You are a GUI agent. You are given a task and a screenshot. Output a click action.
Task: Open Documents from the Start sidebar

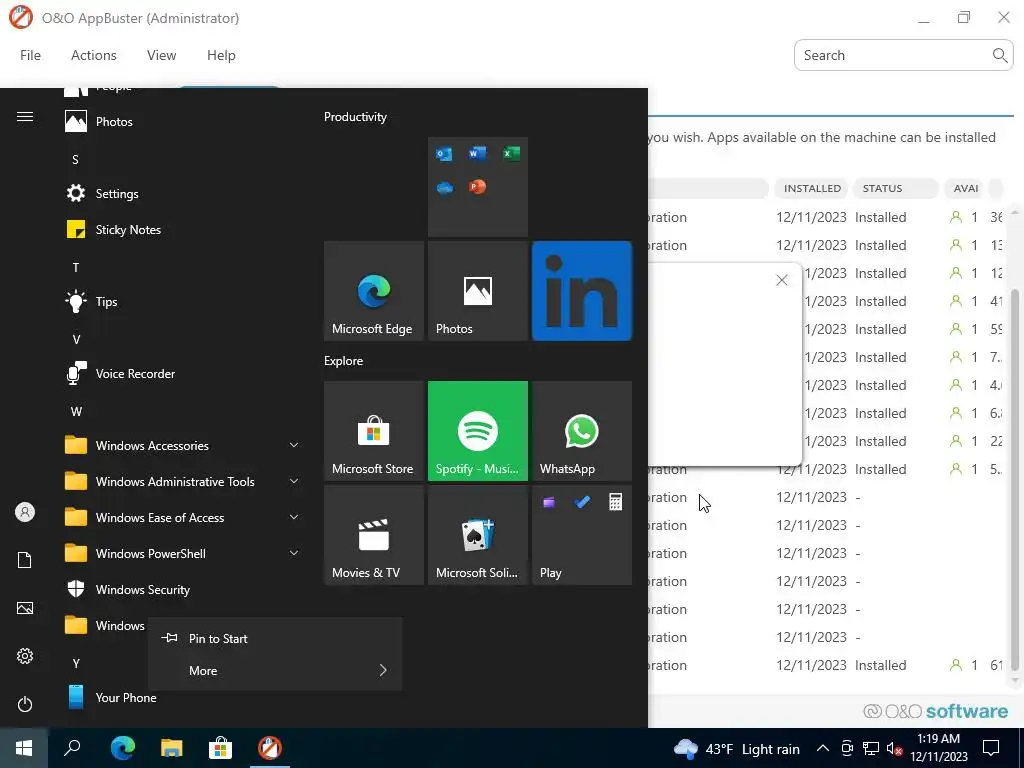(25, 560)
